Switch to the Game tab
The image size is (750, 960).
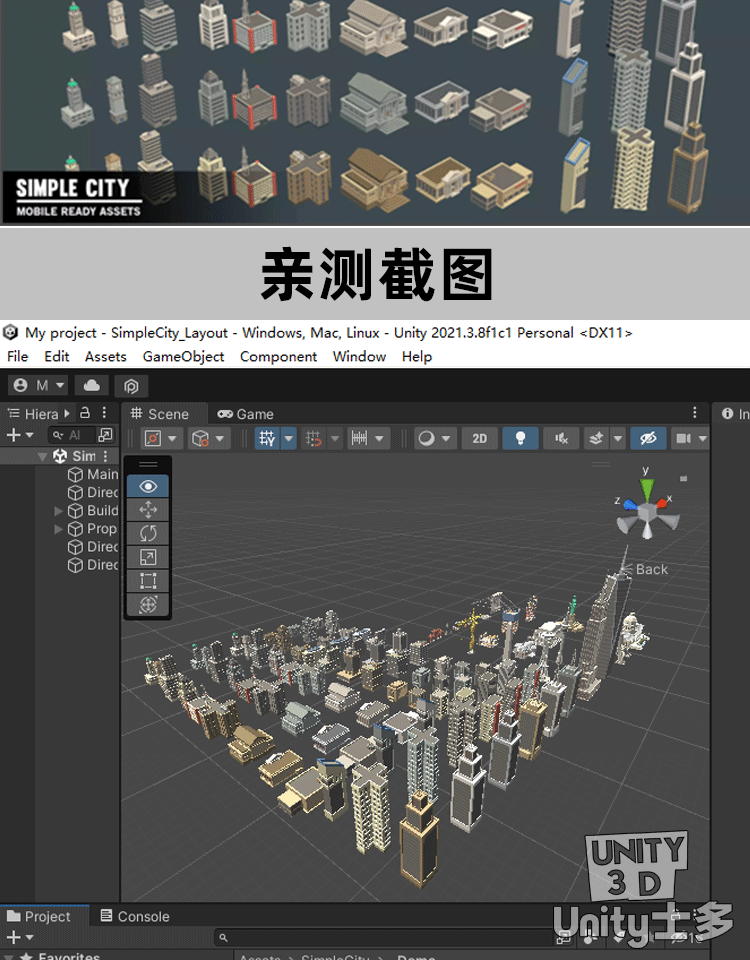coord(246,414)
